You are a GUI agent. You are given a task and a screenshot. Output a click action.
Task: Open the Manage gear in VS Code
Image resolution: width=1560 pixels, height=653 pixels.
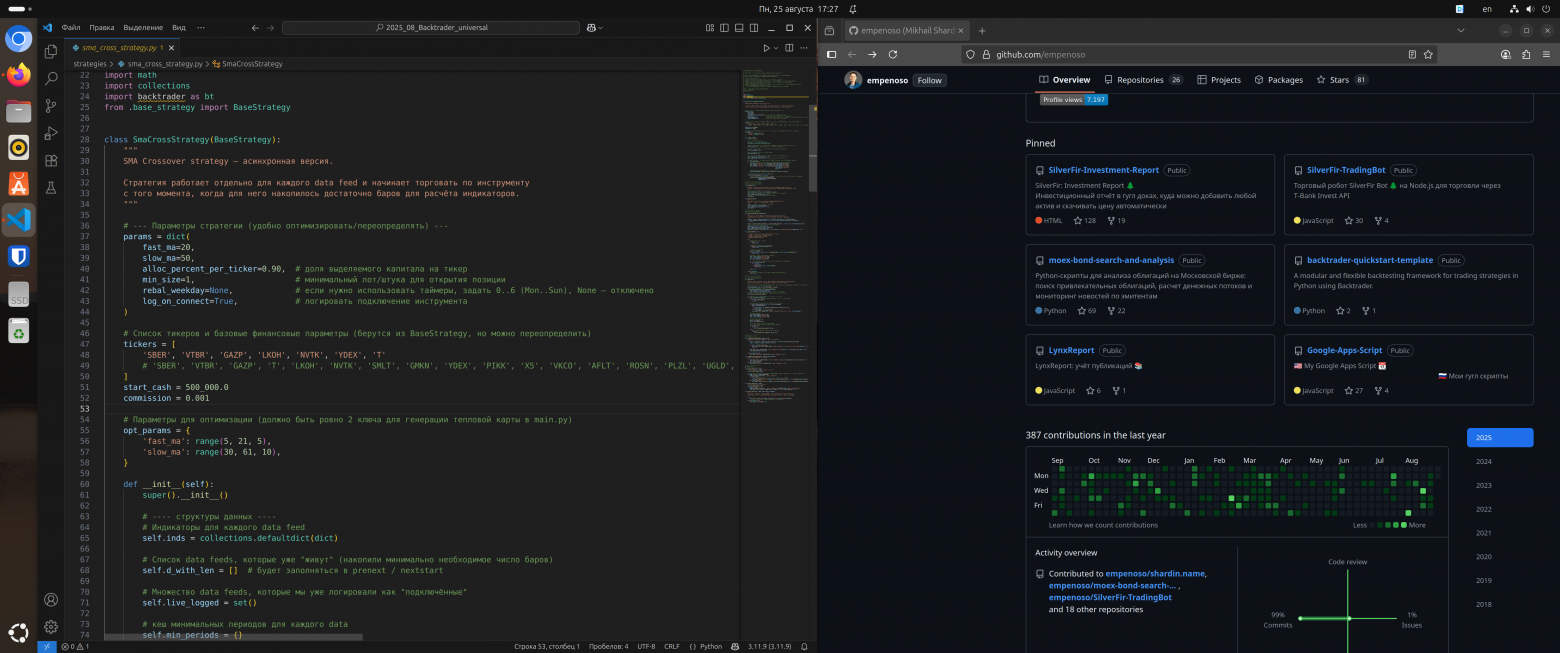51,627
